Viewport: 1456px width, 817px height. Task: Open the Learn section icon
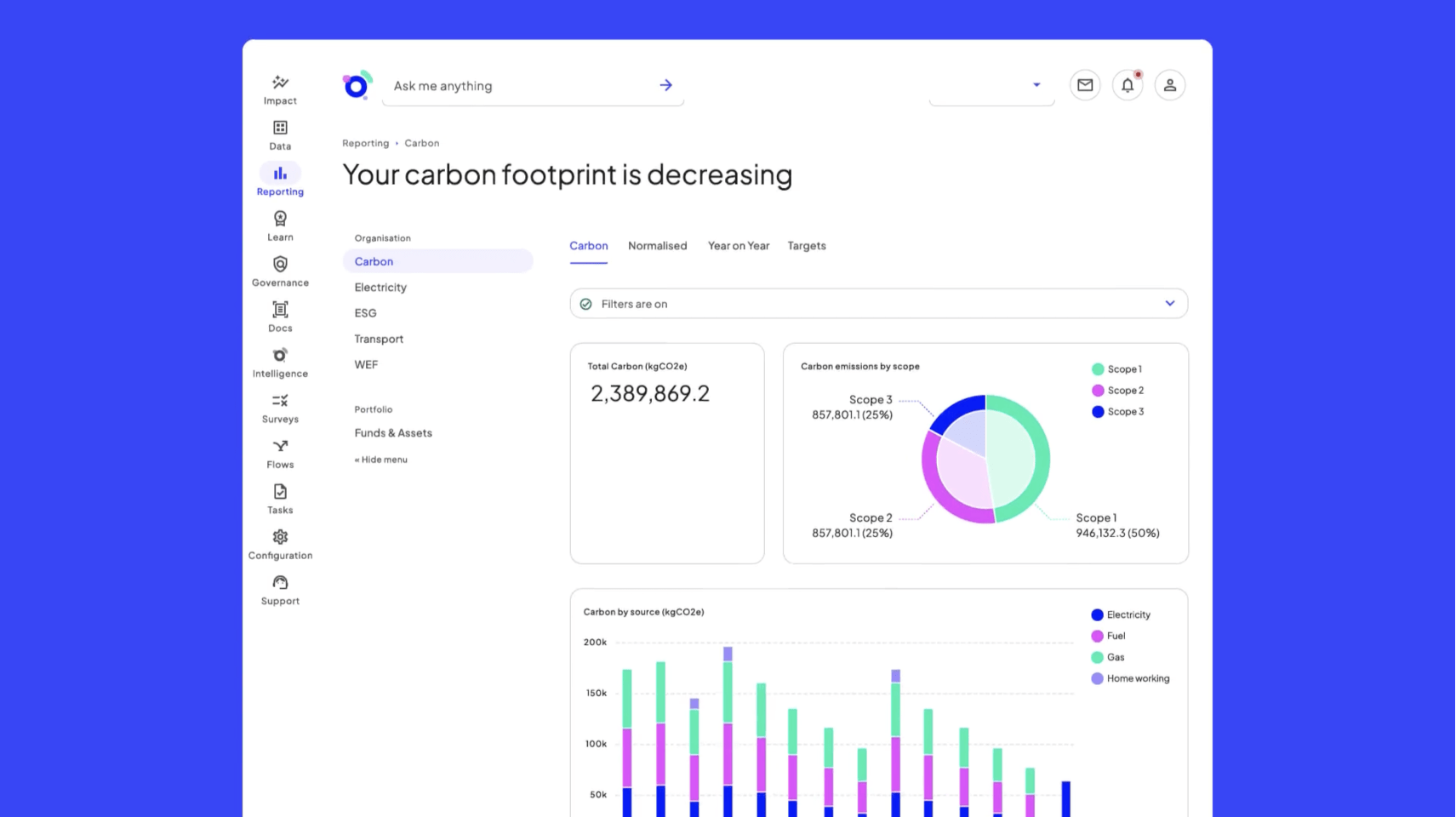pos(280,219)
